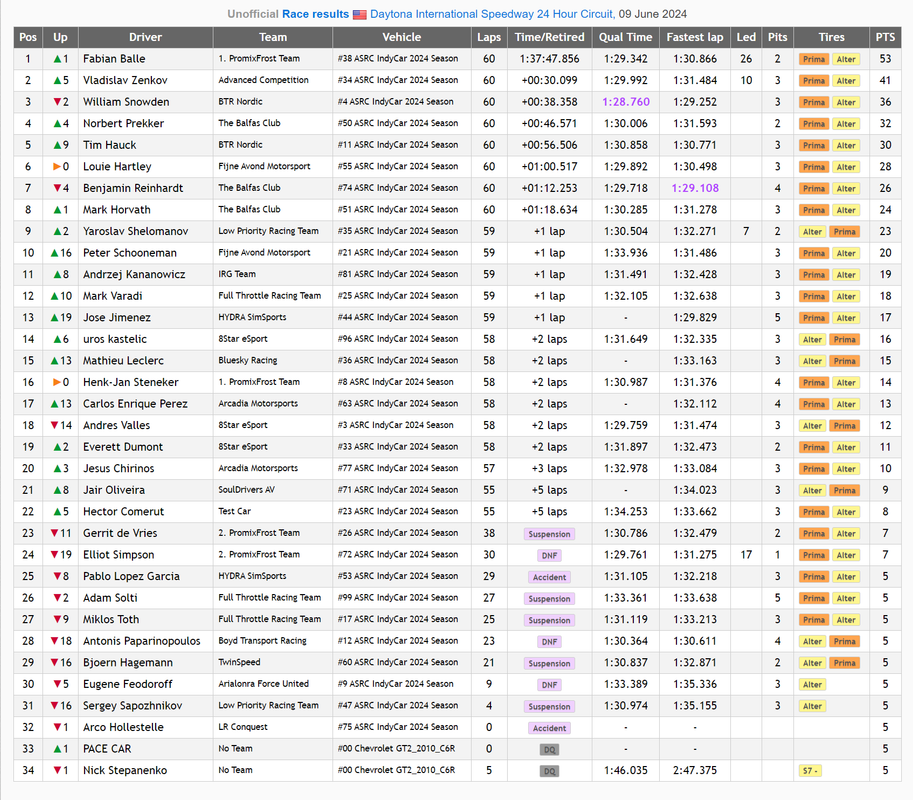
Task: Select the Driver column header
Action: coord(146,37)
